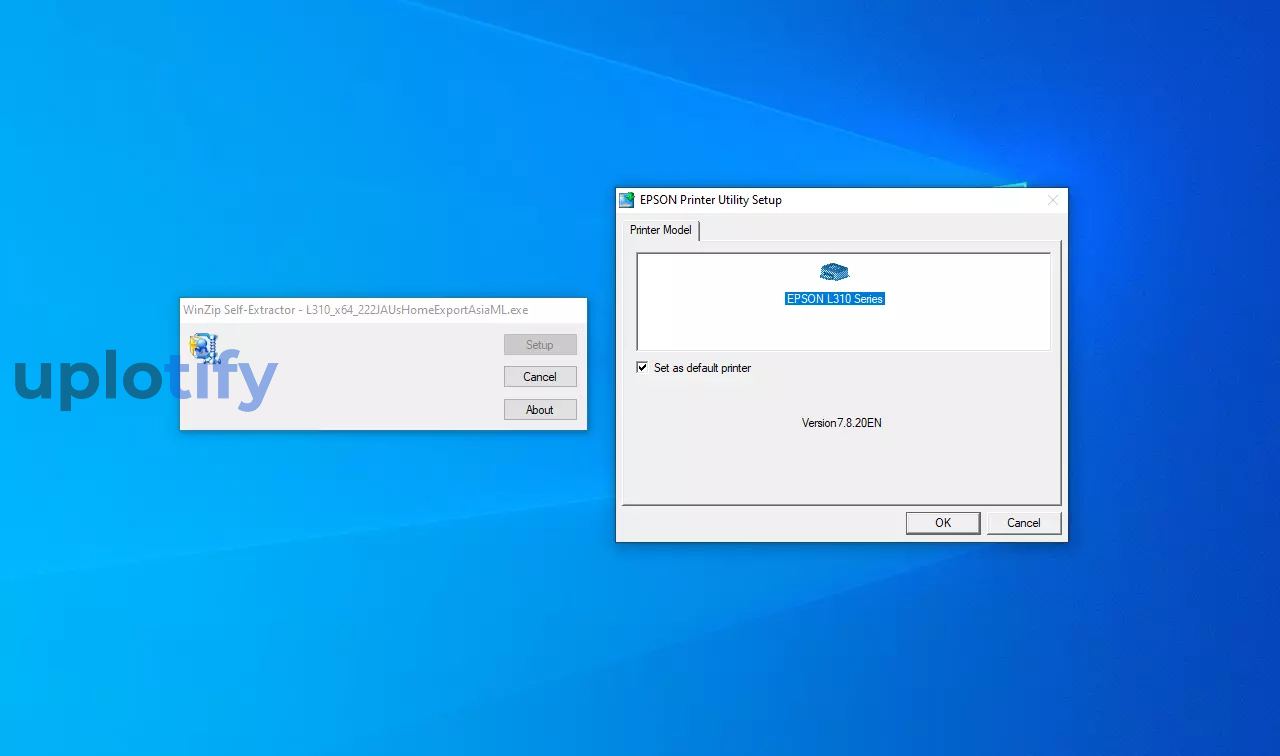Open About in WinZip Self-Extractor

coord(540,410)
